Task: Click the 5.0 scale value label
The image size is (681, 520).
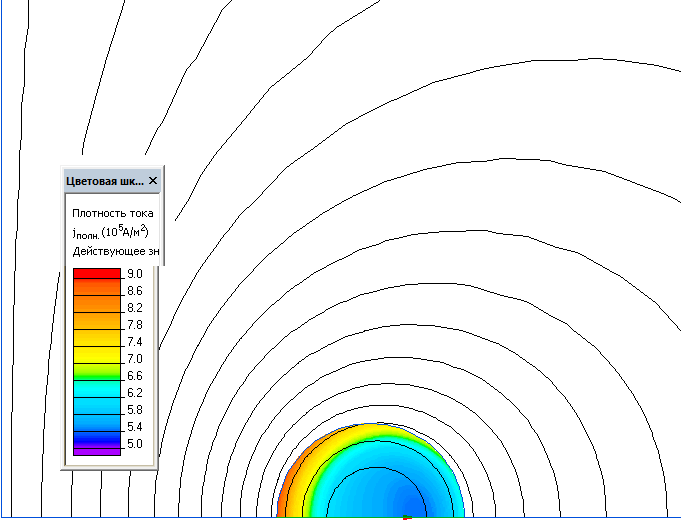Action: (x=134, y=444)
